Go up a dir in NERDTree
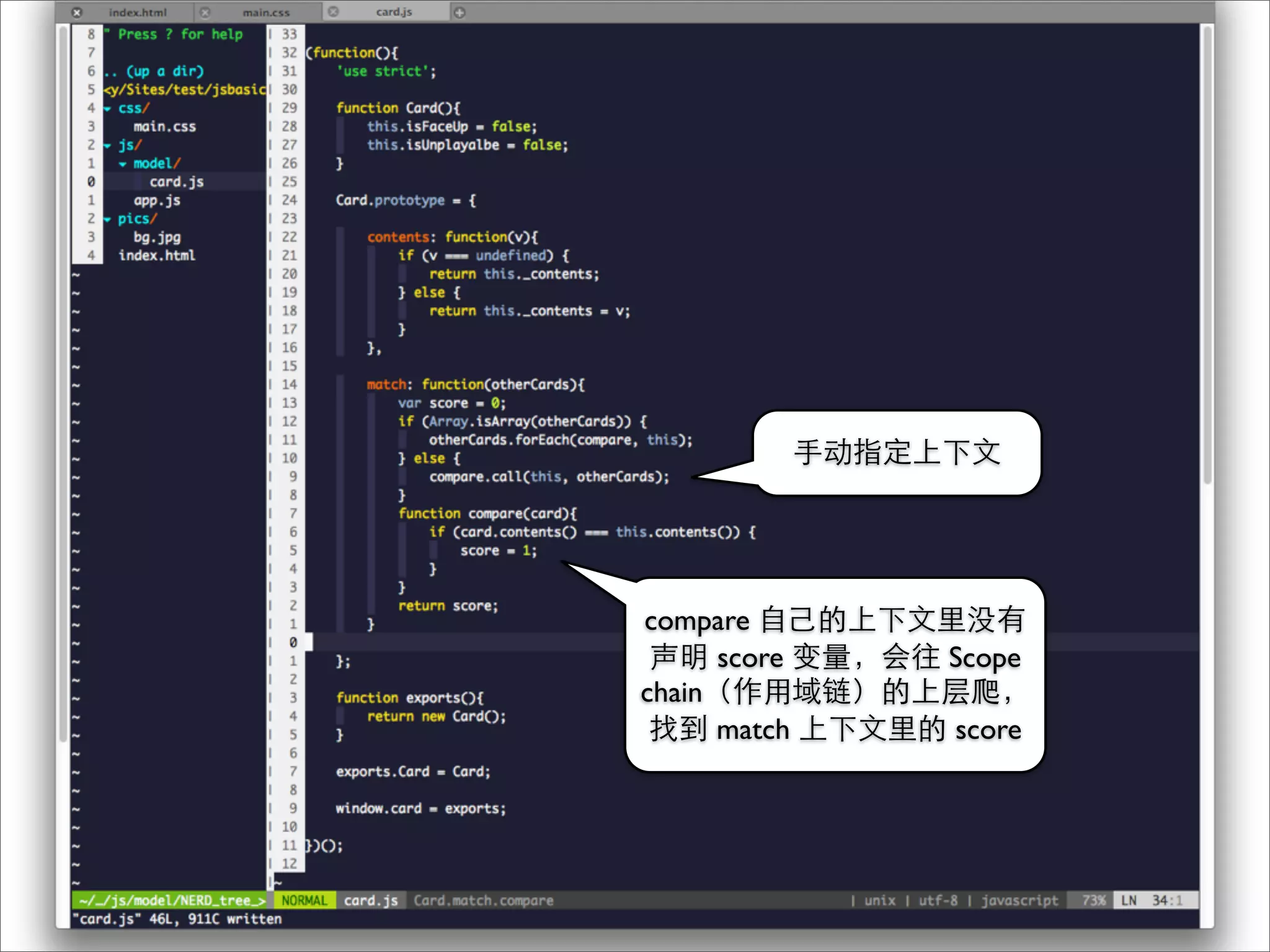The width and height of the screenshot is (1270, 952). pos(154,71)
